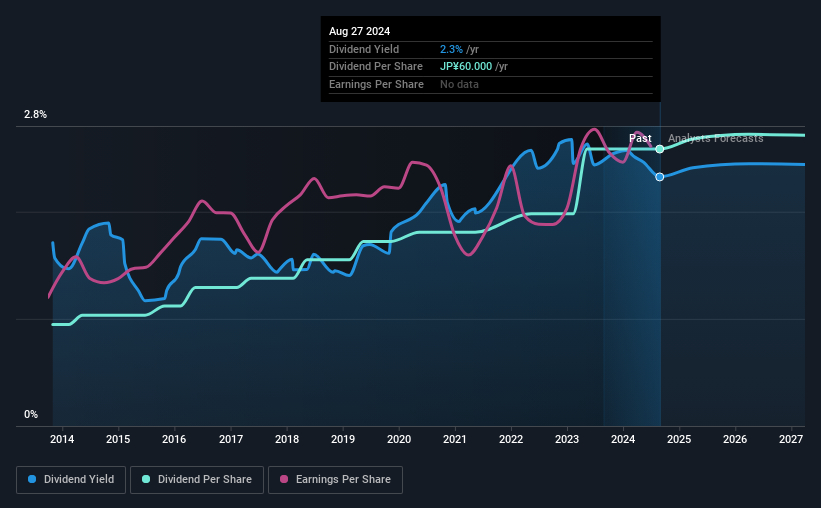Click the 2017 year label on the axis

tap(230, 439)
